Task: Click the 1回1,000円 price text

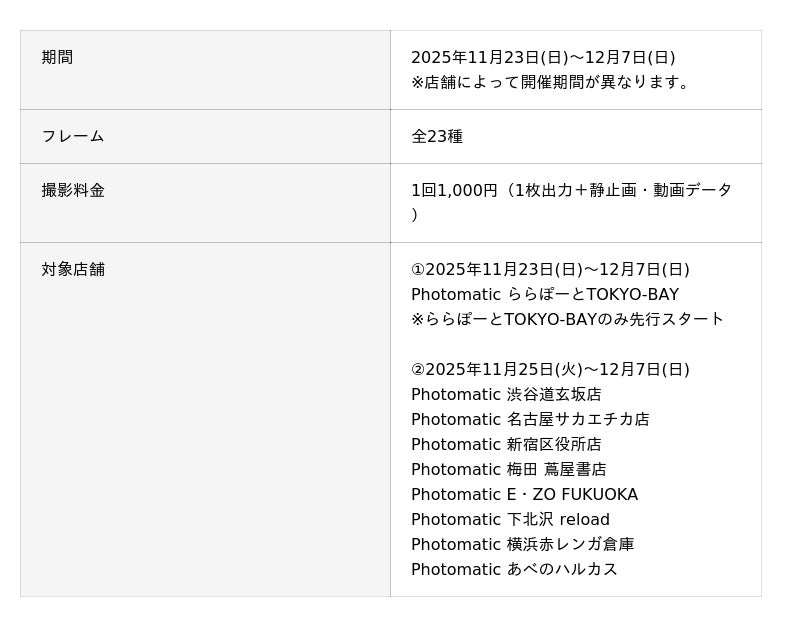Action: (454, 191)
